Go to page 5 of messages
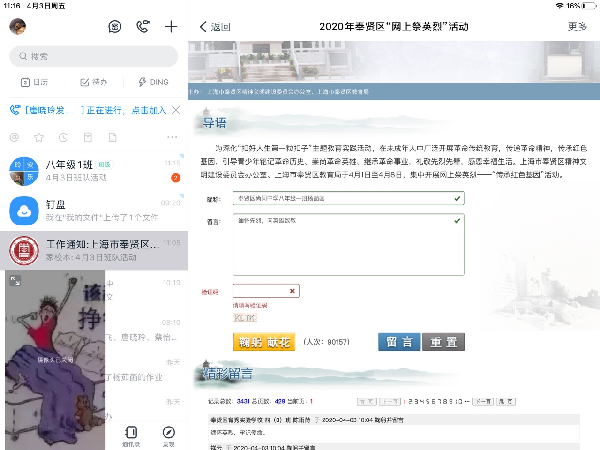Viewport: 600px width, 450px height. tap(428, 401)
